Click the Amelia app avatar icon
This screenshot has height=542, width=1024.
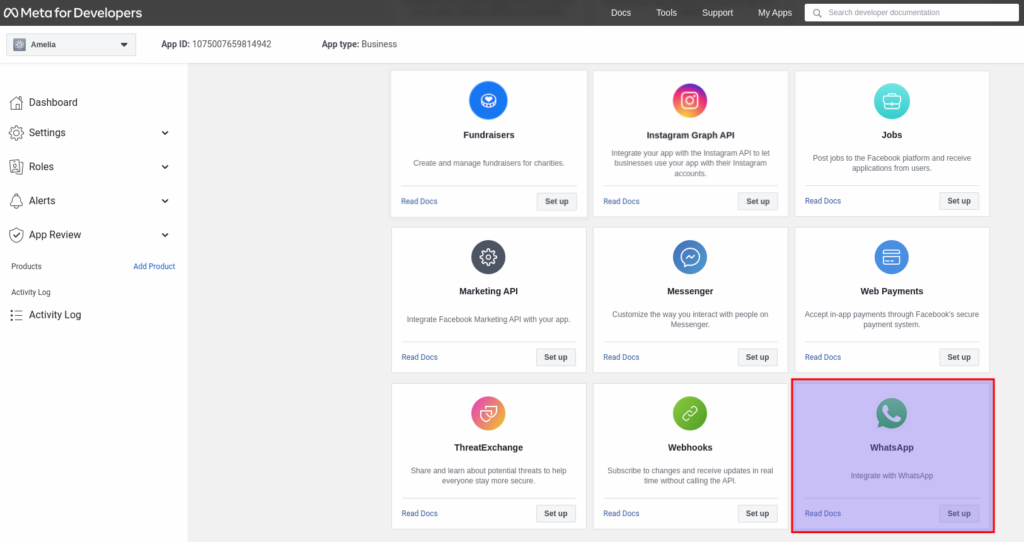20,44
